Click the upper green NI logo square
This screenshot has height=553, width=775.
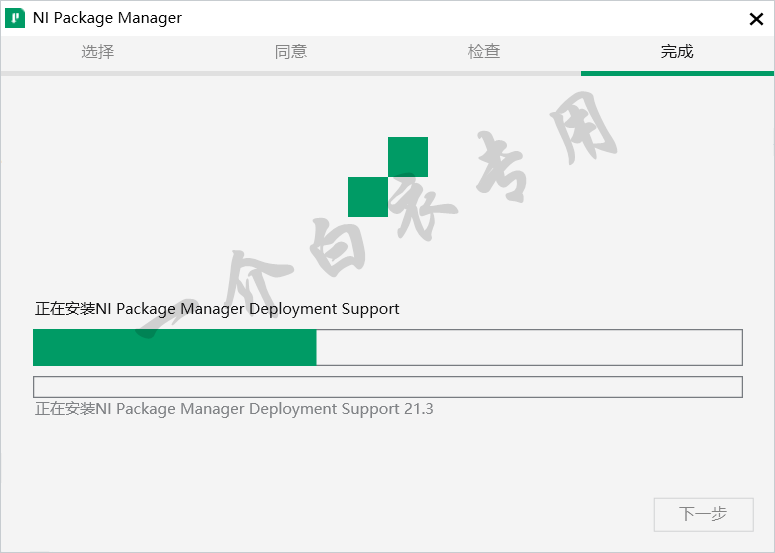click(408, 157)
